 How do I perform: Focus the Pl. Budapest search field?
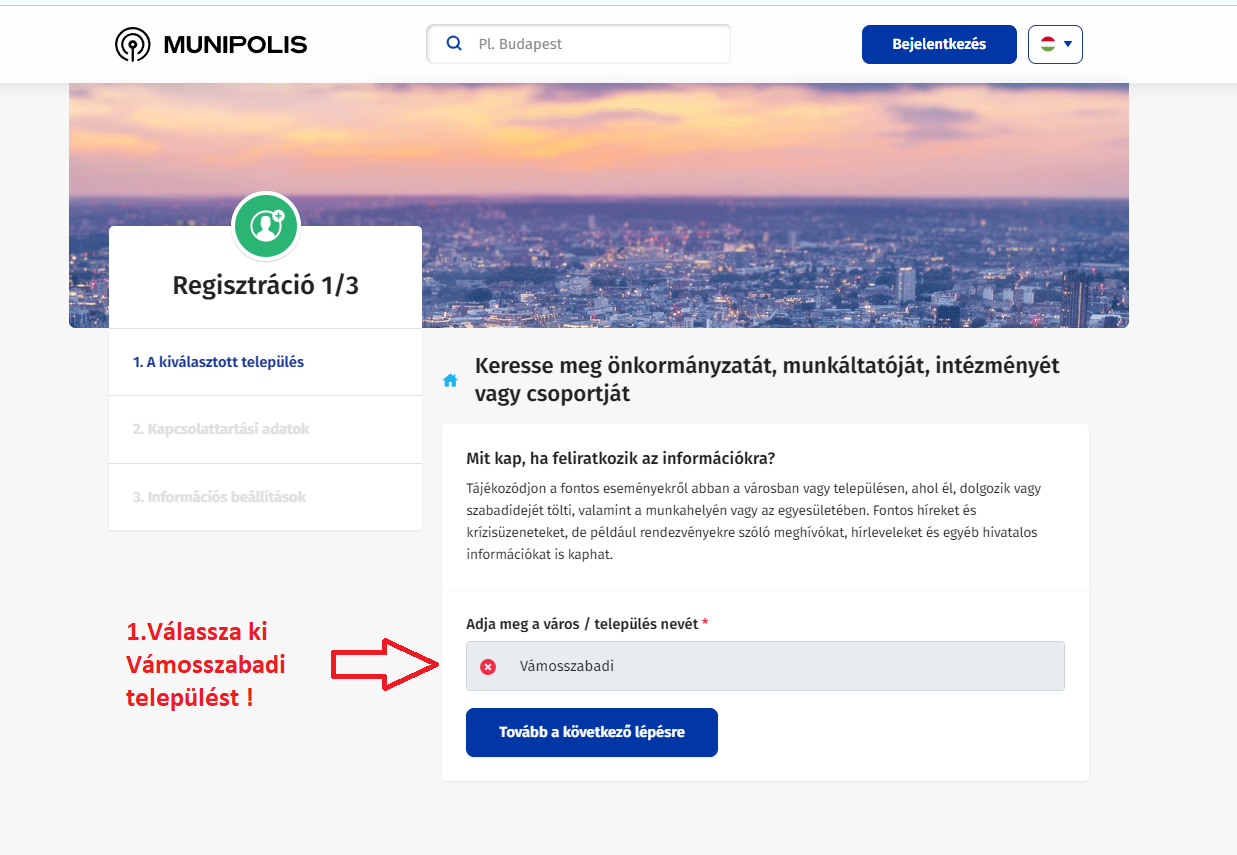tap(578, 44)
